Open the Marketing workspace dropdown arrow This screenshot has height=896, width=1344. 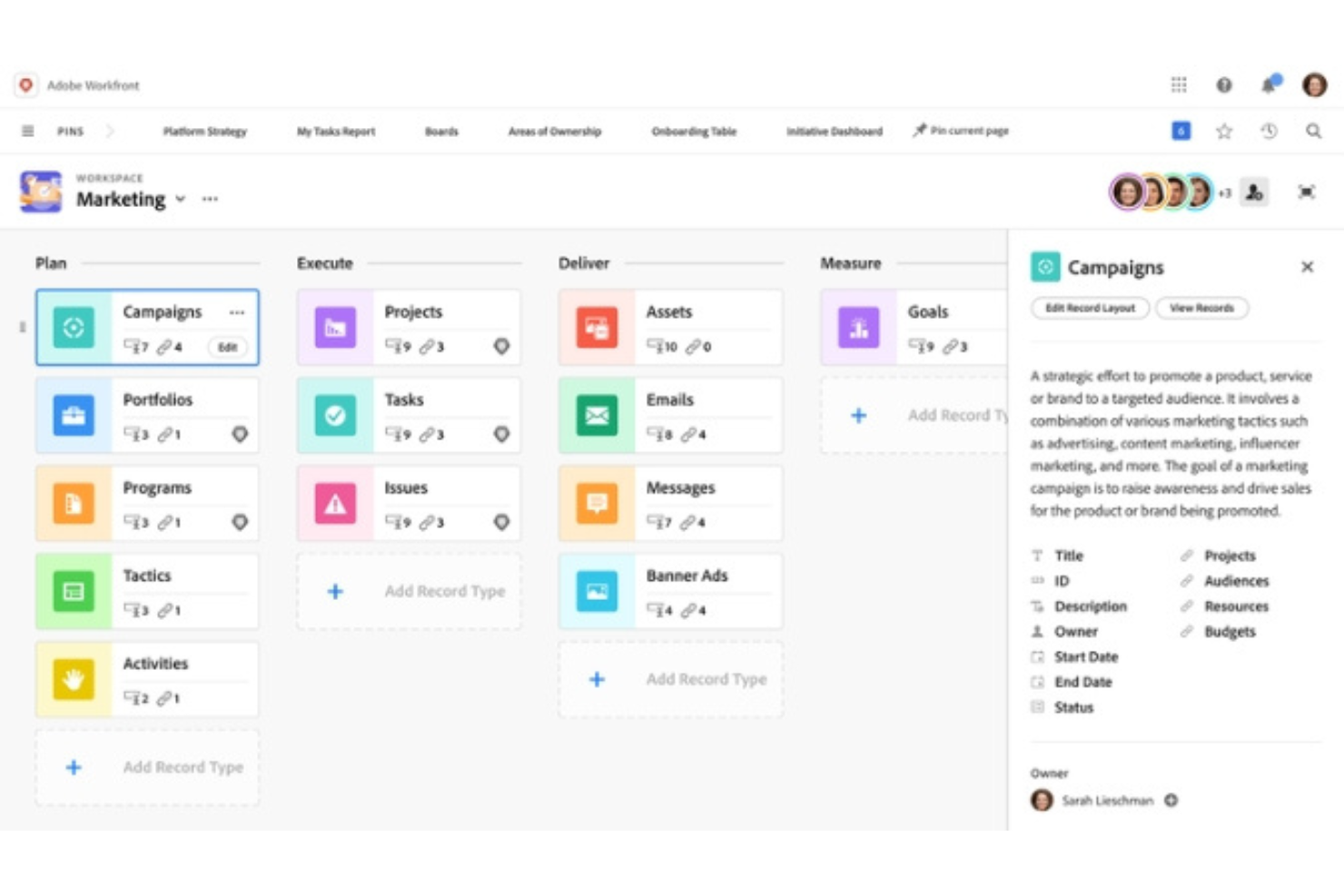180,199
